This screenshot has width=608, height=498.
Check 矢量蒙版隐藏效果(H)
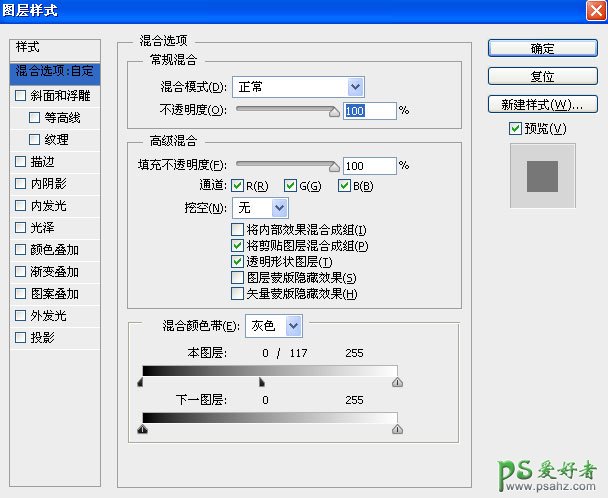tap(237, 294)
